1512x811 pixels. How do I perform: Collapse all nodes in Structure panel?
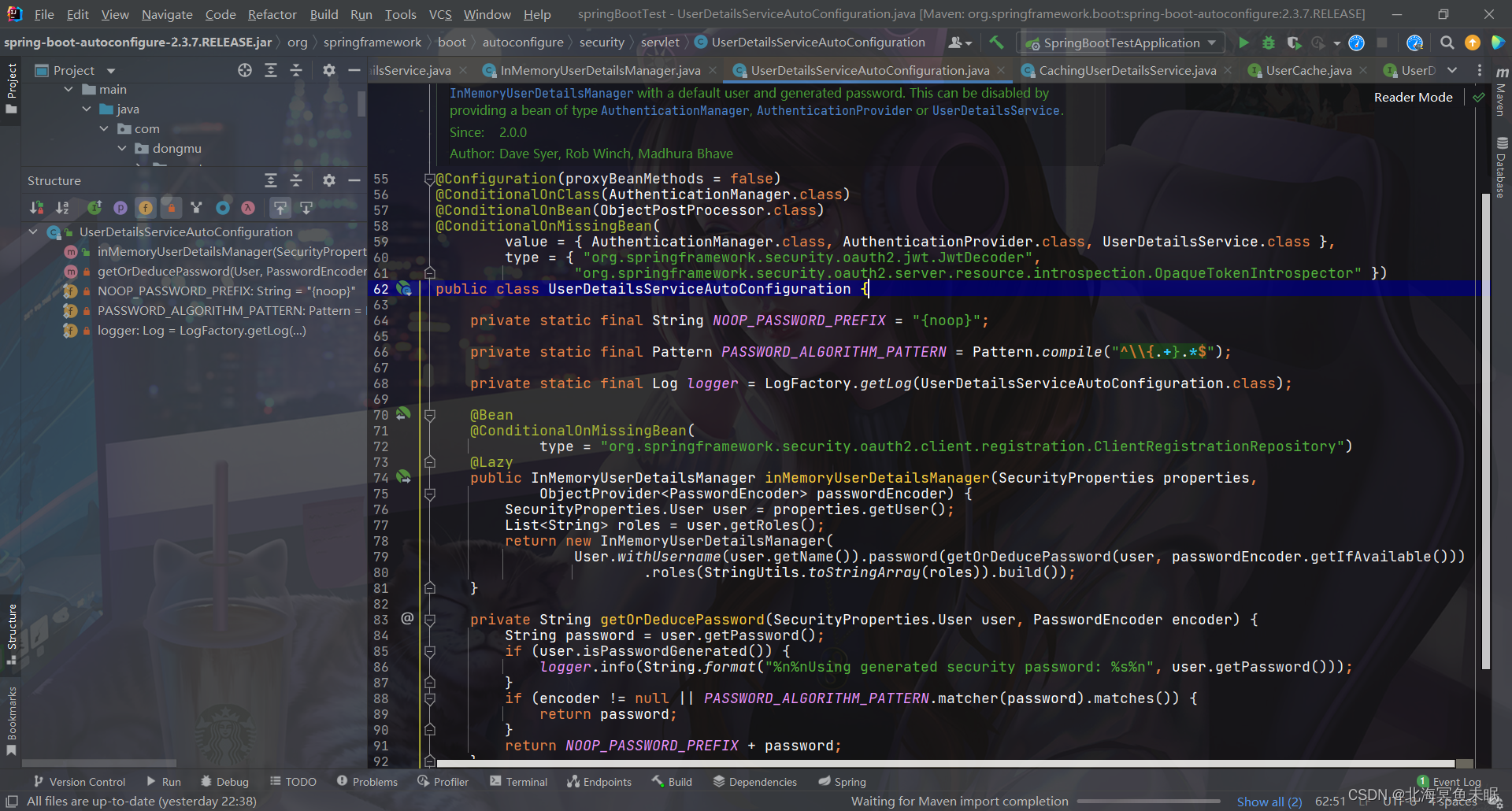296,180
